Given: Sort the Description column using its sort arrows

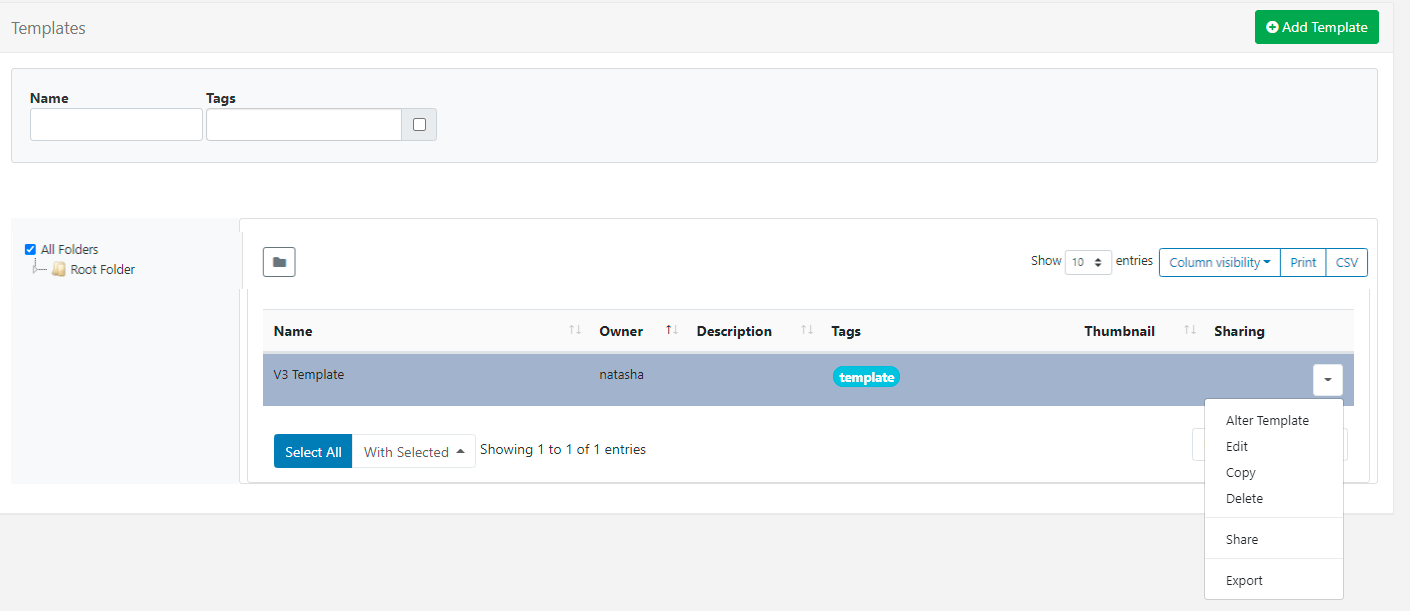Looking at the screenshot, I should tap(806, 329).
